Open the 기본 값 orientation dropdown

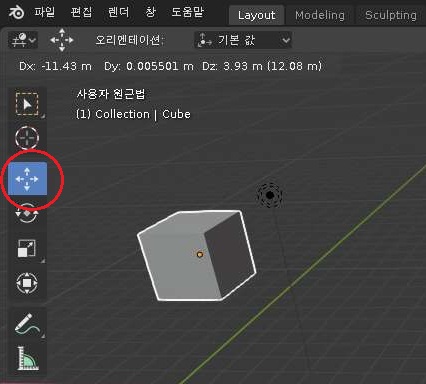243,40
